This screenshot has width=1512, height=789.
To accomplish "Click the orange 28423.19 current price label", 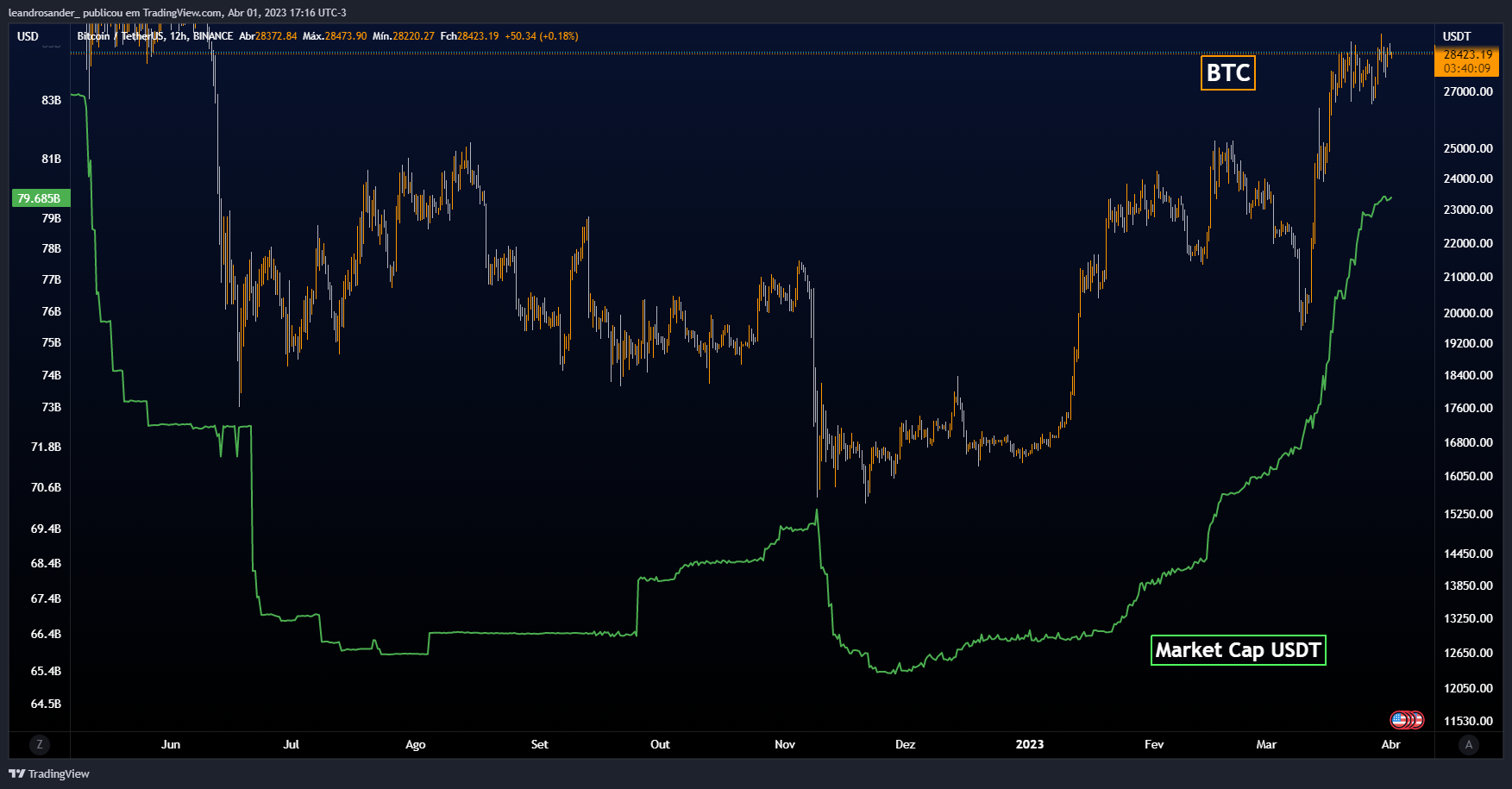I will click(1467, 54).
